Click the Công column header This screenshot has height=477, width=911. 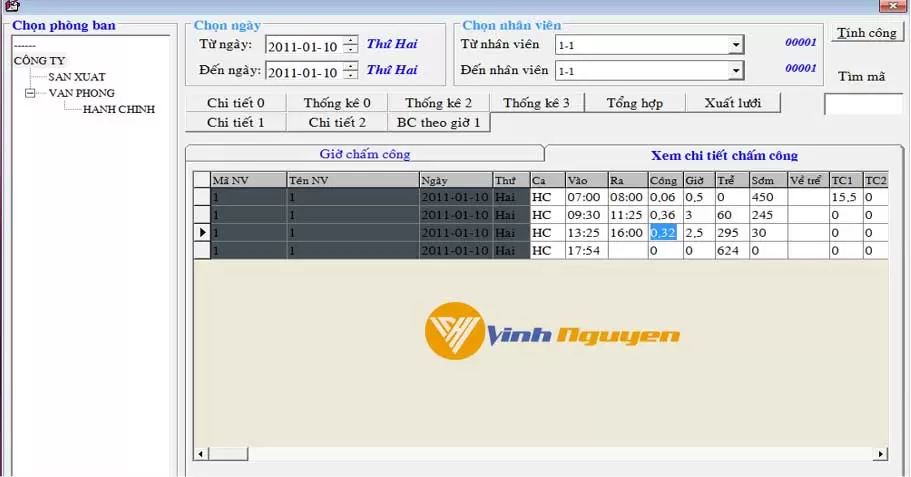(x=666, y=180)
